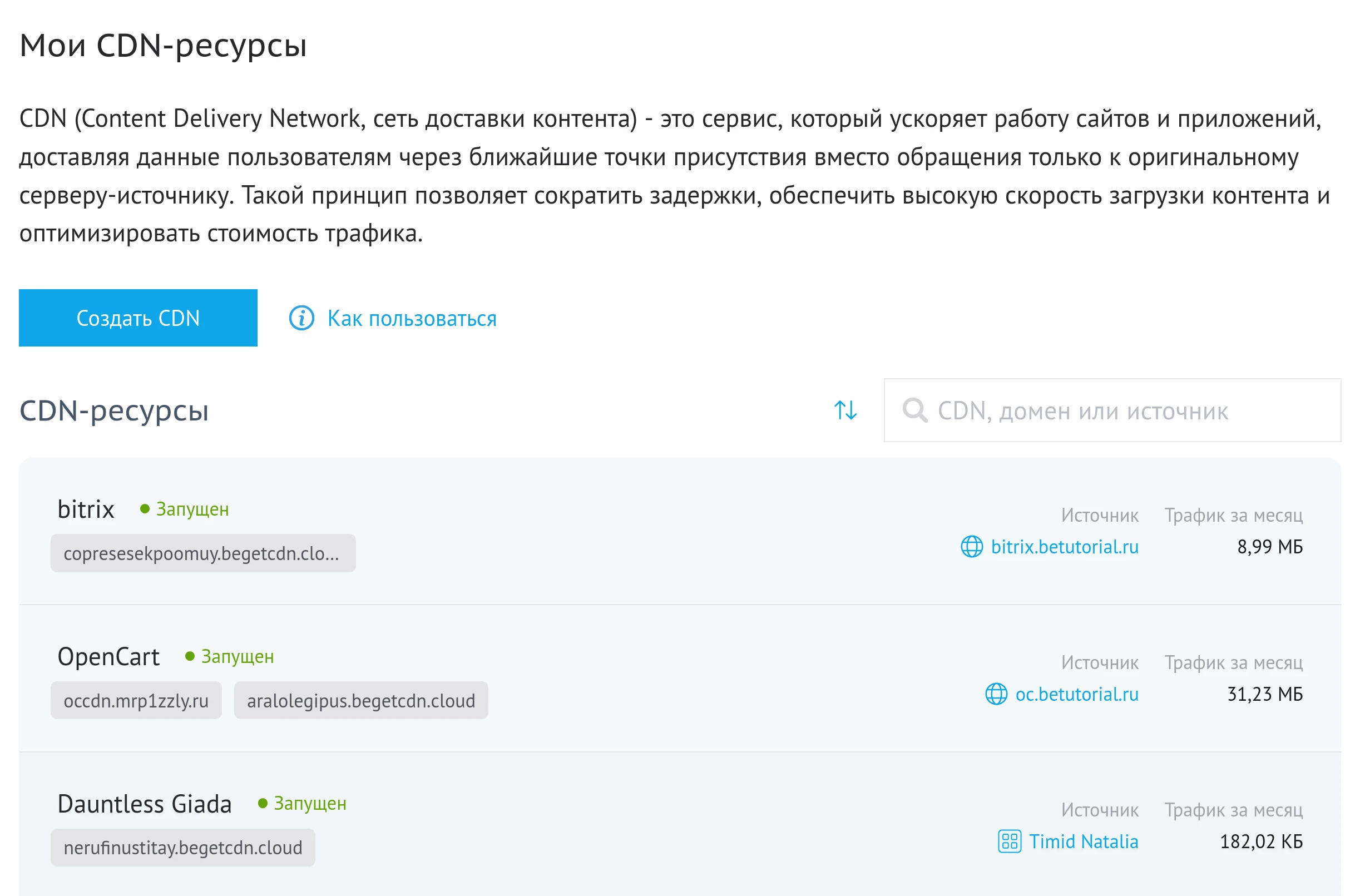Click the green status dot on Dauntless Giada
Screen dimensions: 1360x896
[263, 803]
